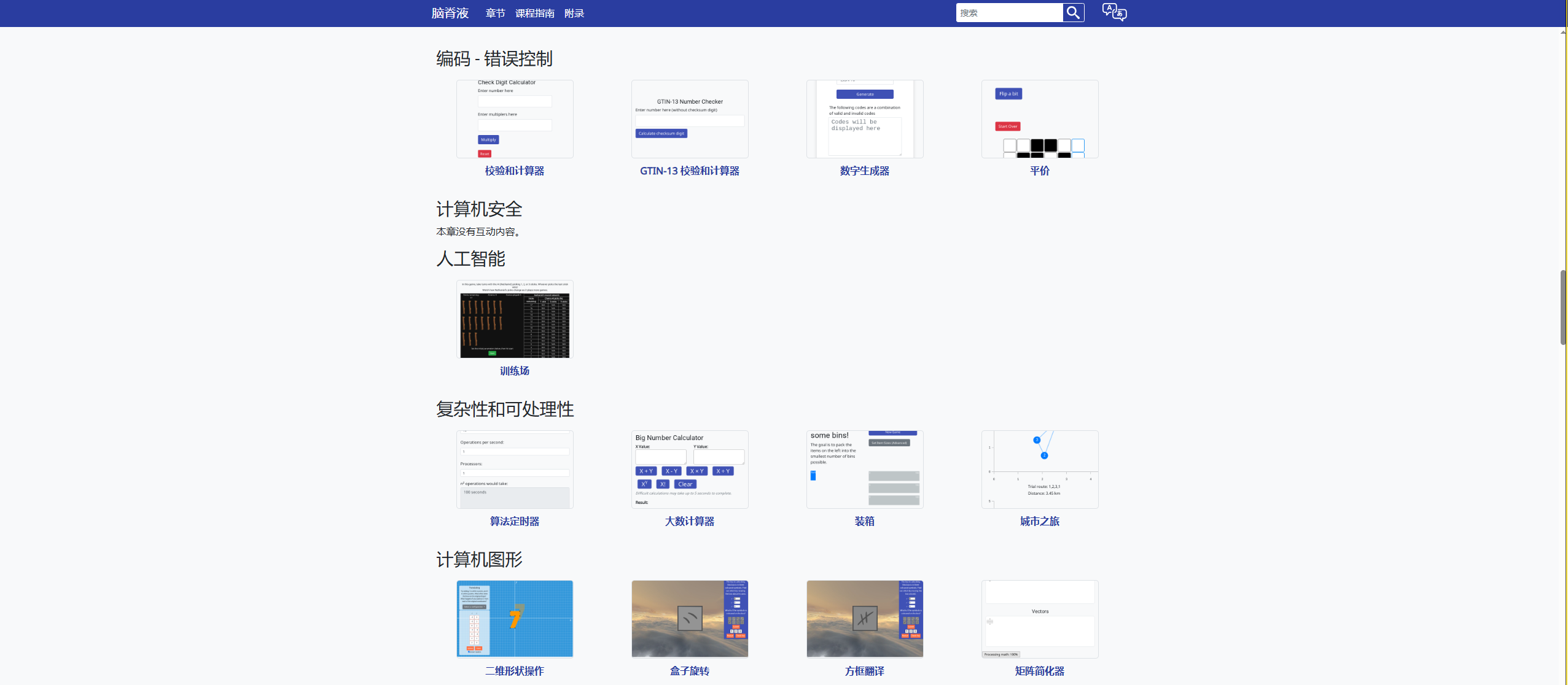Open the language translation icon
The height and width of the screenshot is (685, 1568).
(1114, 12)
